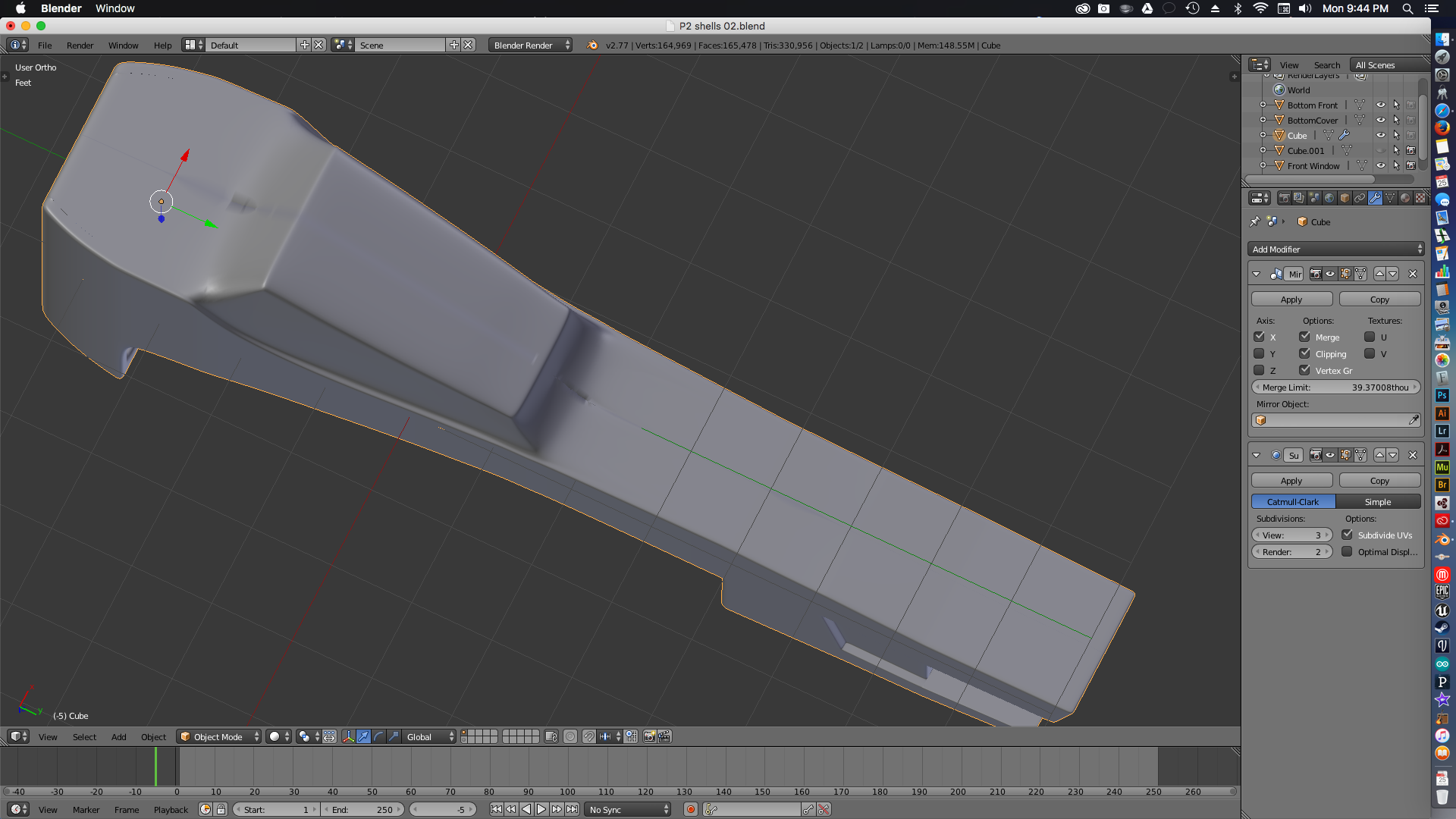The height and width of the screenshot is (819, 1456).
Task: Hide Bottom Front object via eye icon
Action: coord(1381,105)
